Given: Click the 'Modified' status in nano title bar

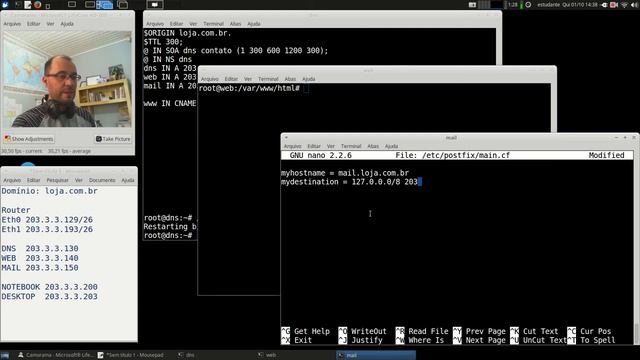Looking at the screenshot, I should 606,156.
